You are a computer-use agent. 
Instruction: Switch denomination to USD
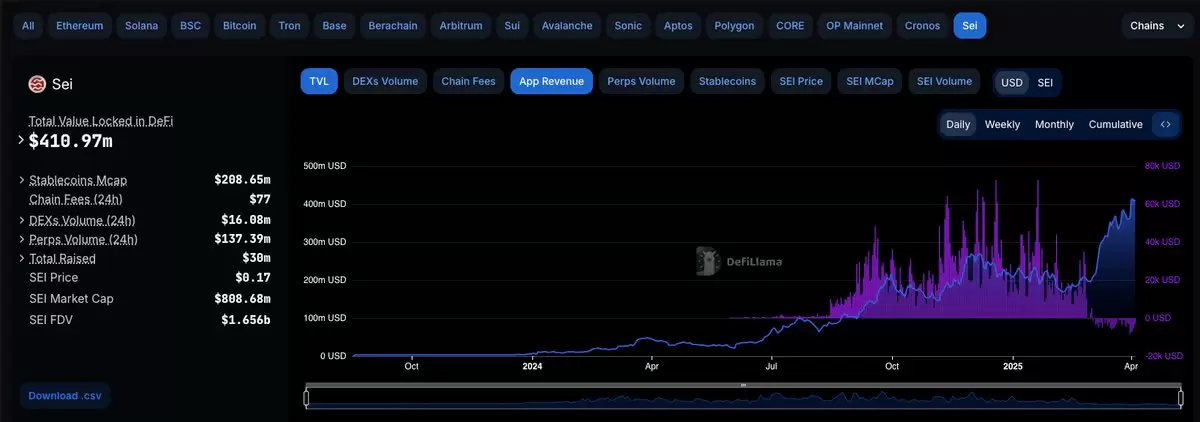coord(1012,82)
